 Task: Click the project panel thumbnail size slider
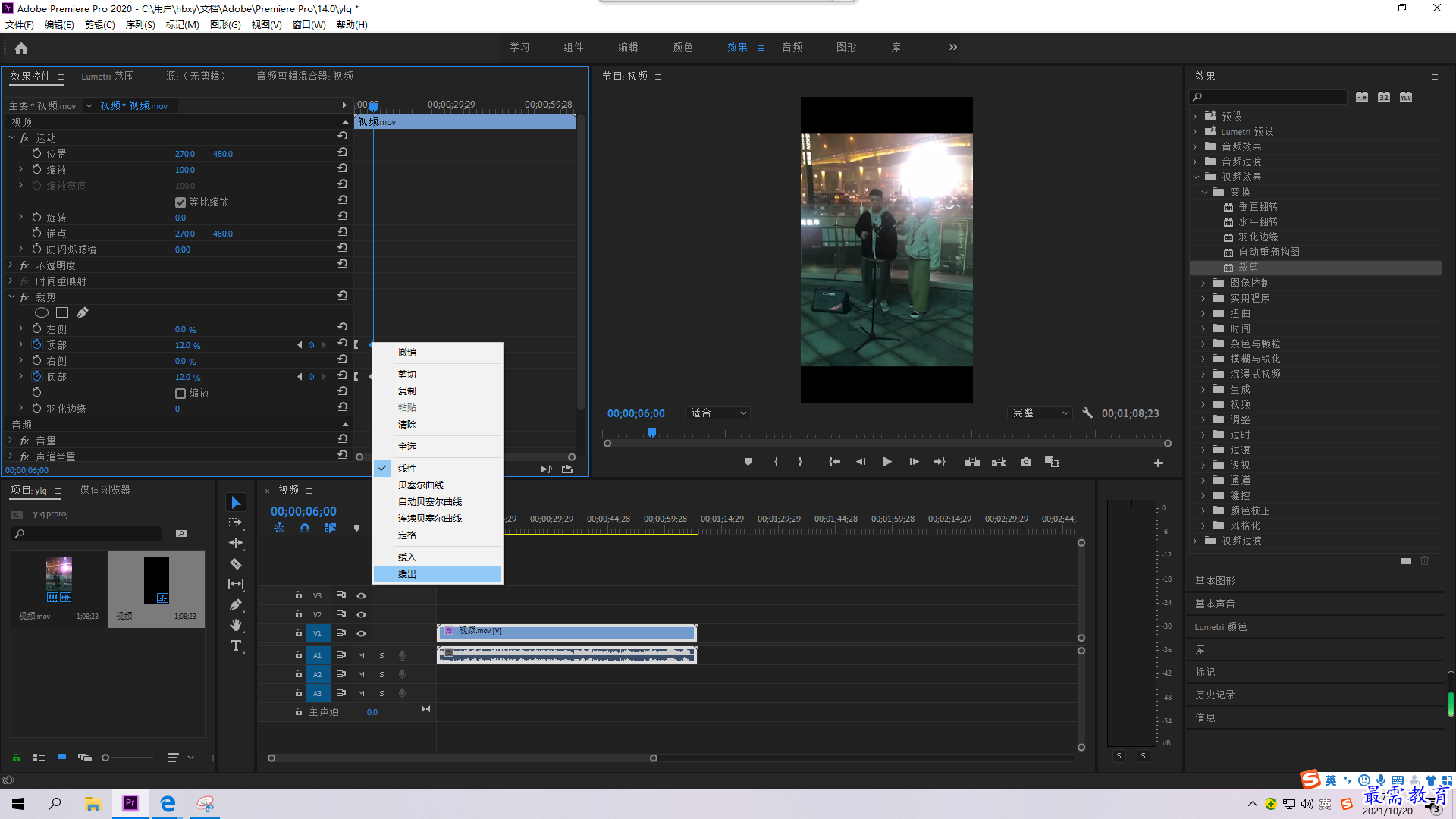point(127,757)
